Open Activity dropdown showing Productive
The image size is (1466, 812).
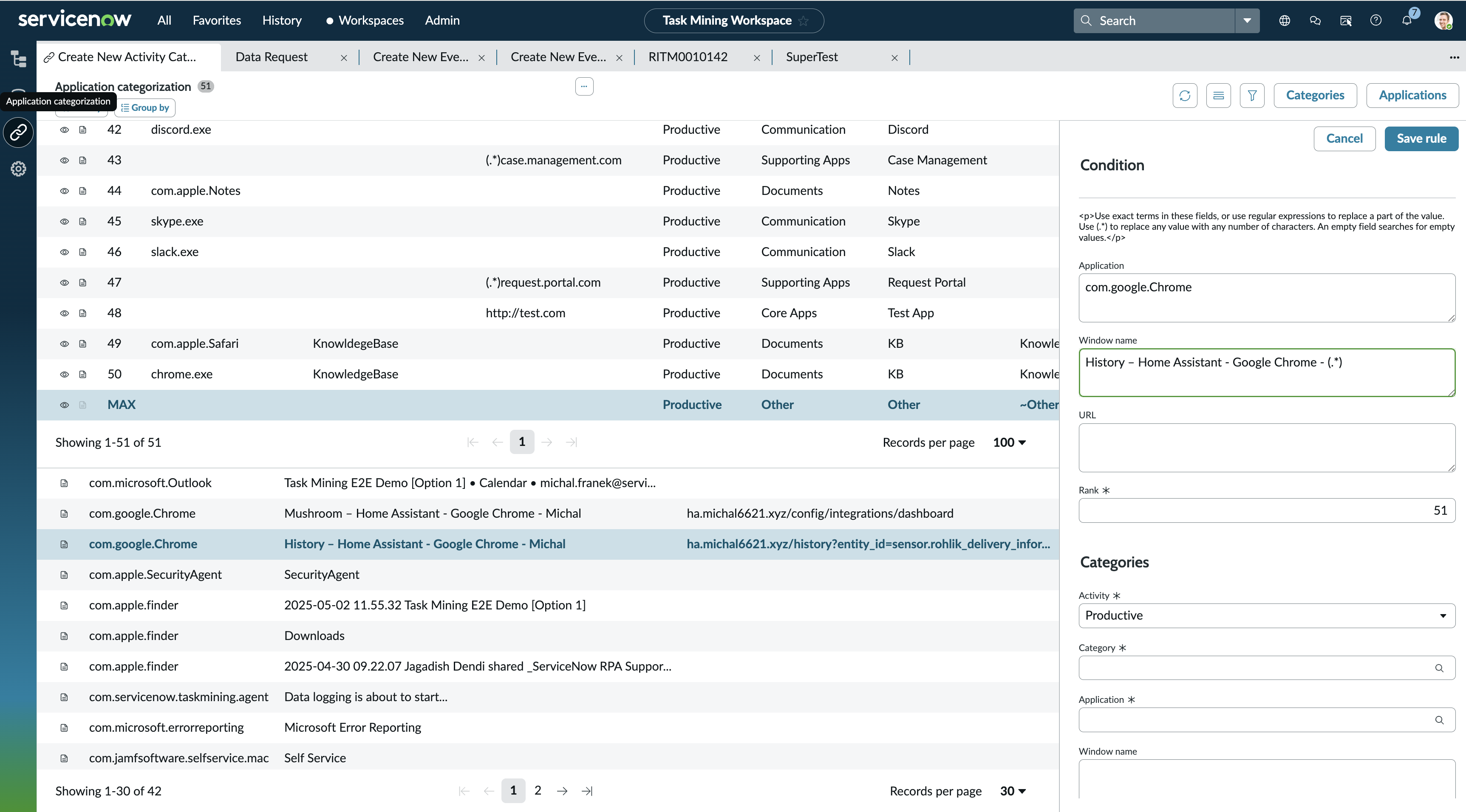[x=1266, y=616]
